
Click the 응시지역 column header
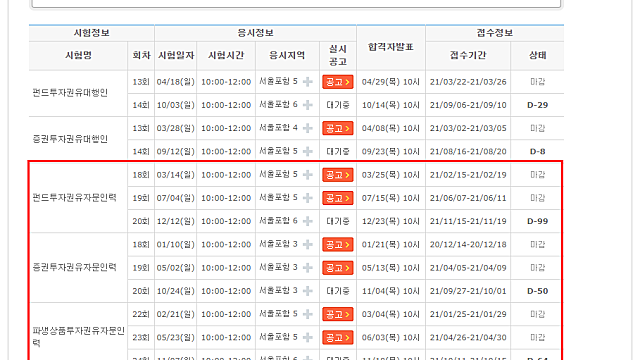tap(287, 56)
